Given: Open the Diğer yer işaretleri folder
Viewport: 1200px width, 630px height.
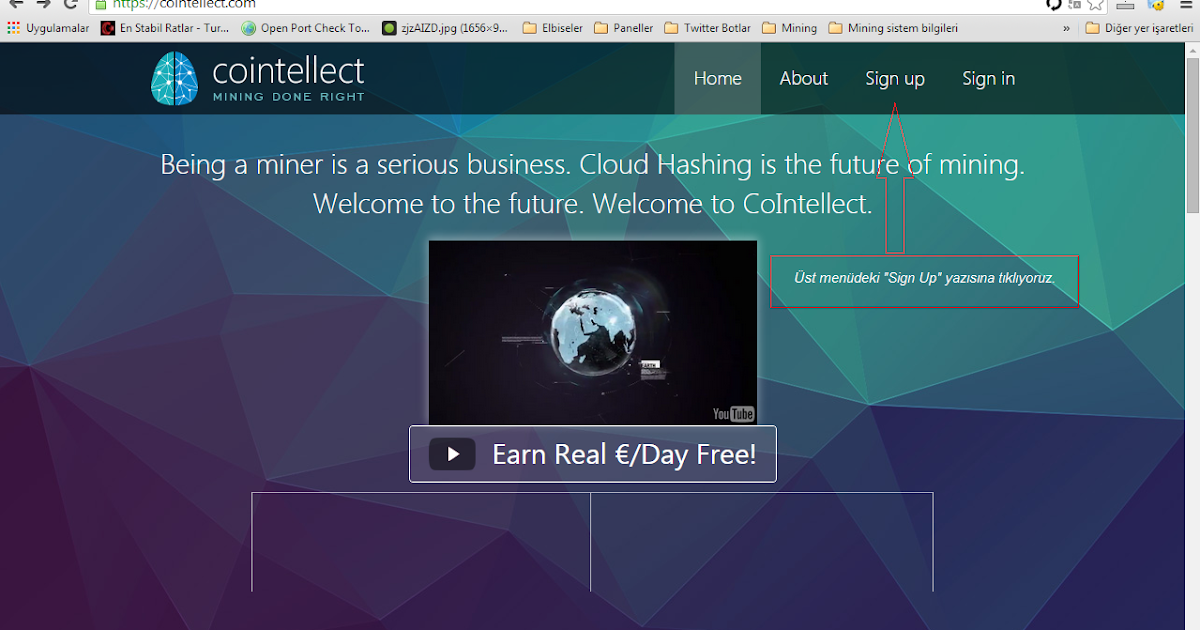Looking at the screenshot, I should [x=1139, y=28].
